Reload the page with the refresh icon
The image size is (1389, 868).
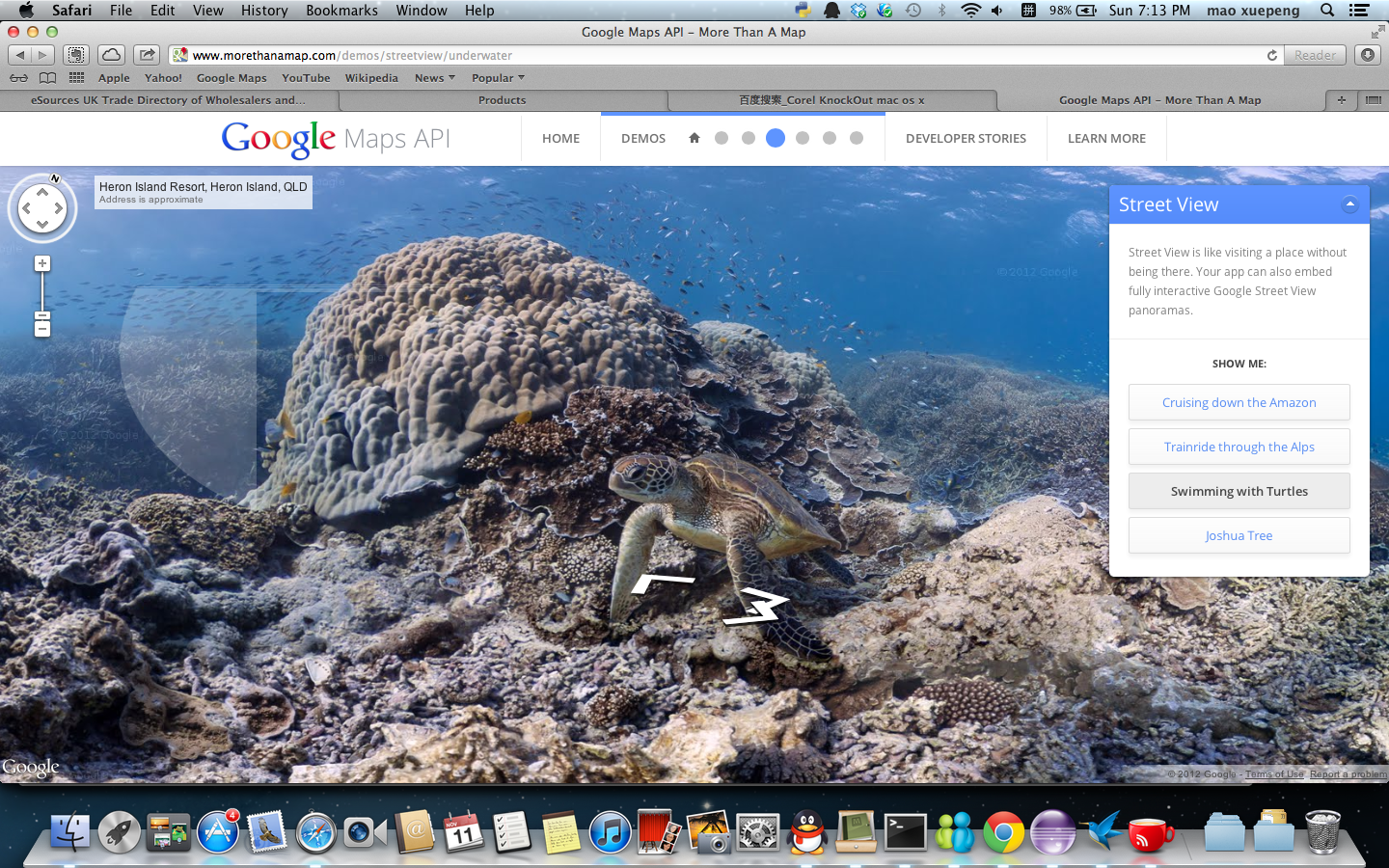point(1272,55)
